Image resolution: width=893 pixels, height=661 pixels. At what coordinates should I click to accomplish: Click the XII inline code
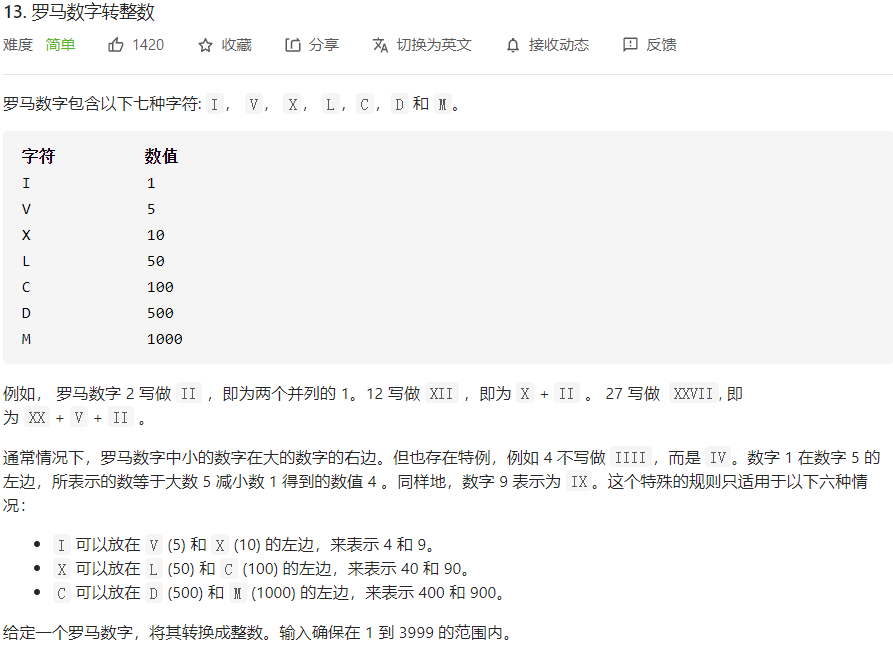(x=441, y=394)
